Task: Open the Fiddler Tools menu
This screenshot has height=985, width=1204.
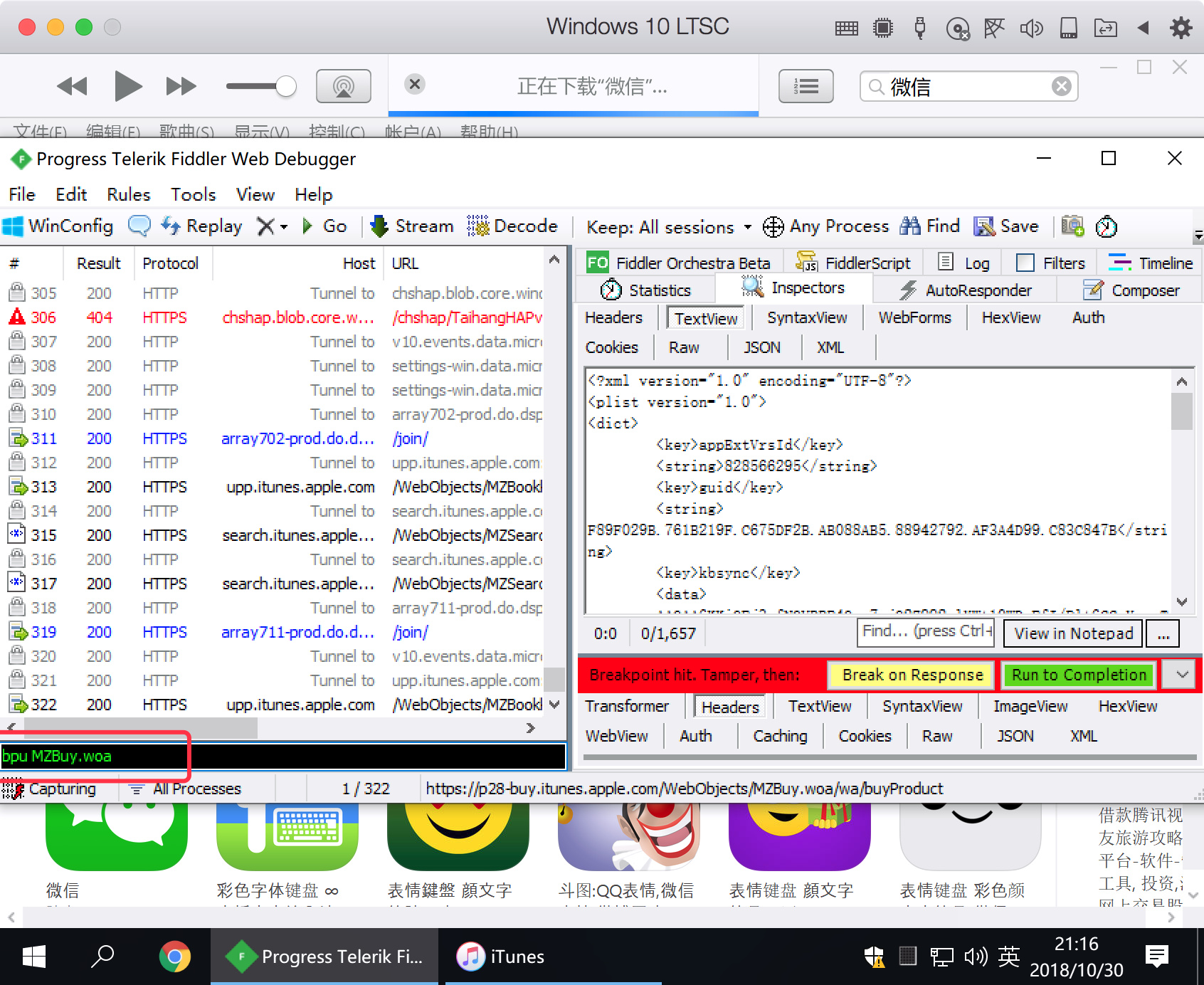Action: 193,194
